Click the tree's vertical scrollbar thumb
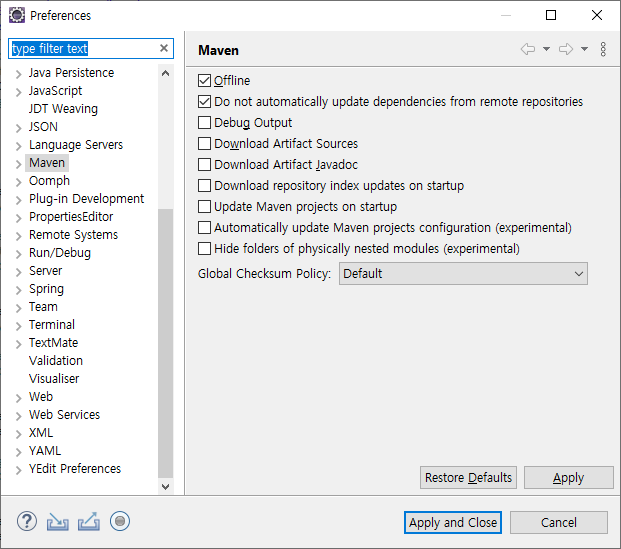This screenshot has height=549, width=621. pos(166,343)
